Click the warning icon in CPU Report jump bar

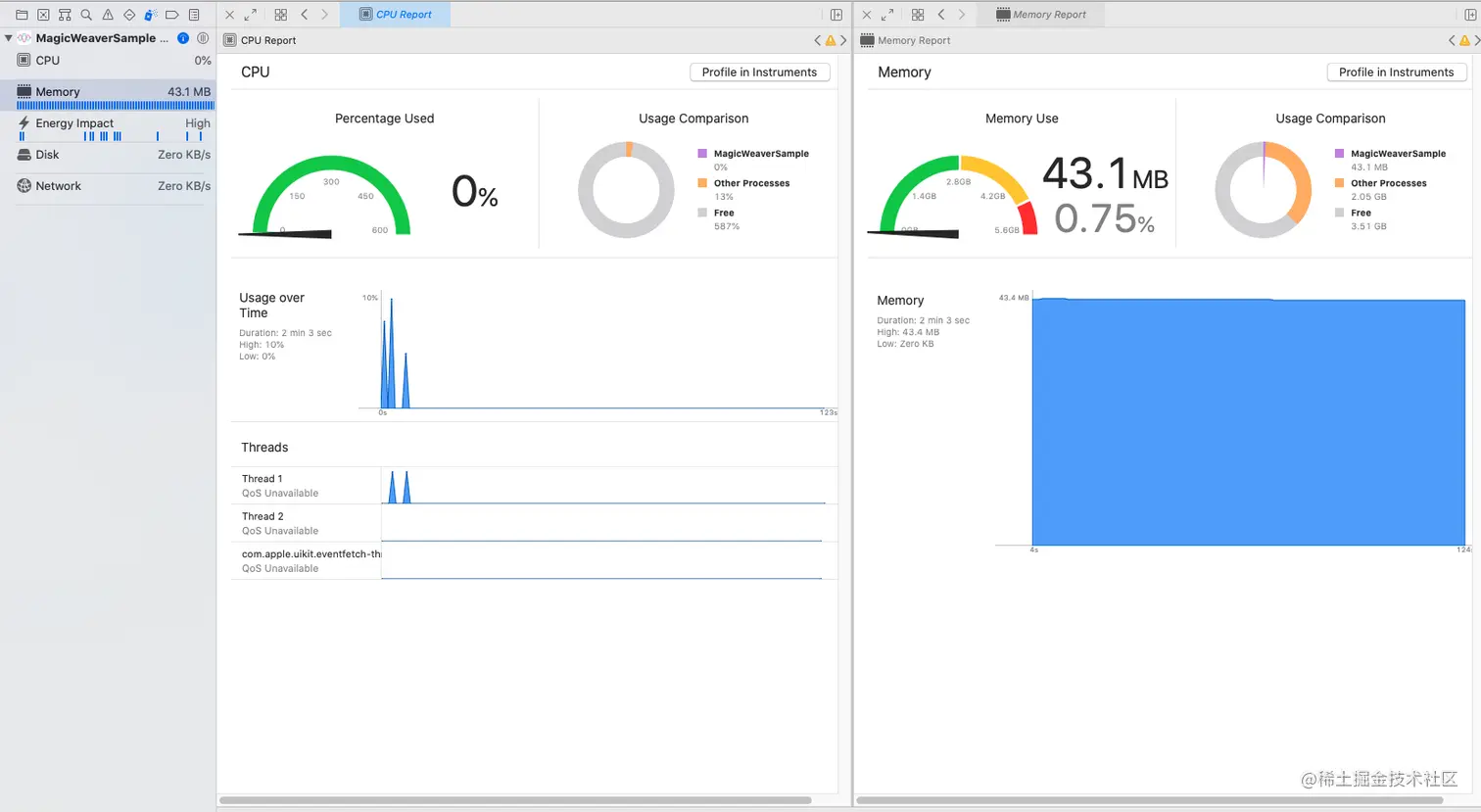point(831,40)
